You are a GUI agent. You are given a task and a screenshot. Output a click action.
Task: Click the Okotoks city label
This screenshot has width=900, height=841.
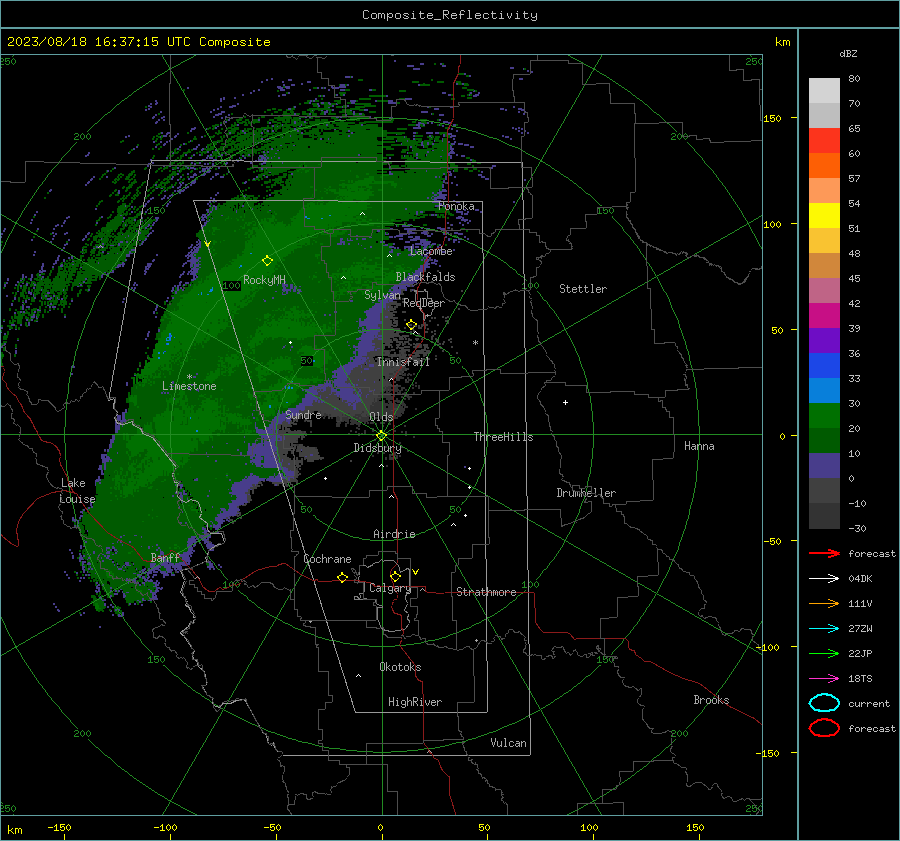click(400, 667)
